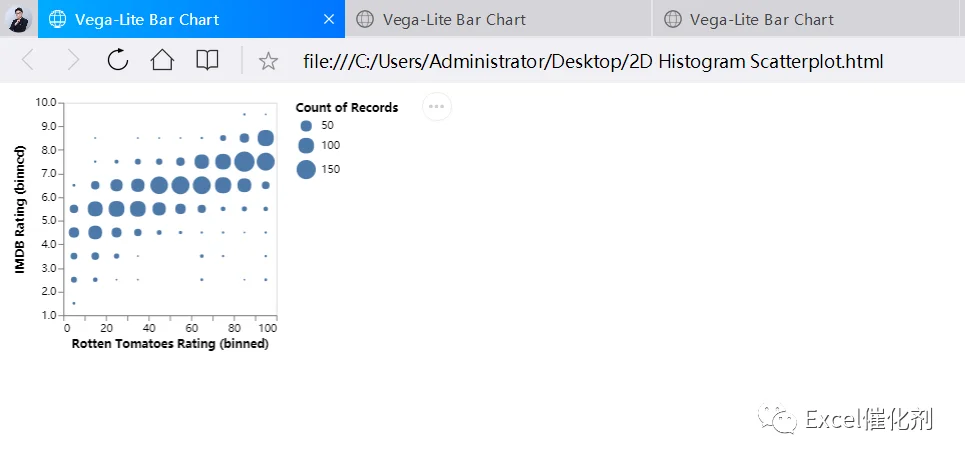Click the 50 legend circle
This screenshot has width=965, height=462.
point(306,125)
